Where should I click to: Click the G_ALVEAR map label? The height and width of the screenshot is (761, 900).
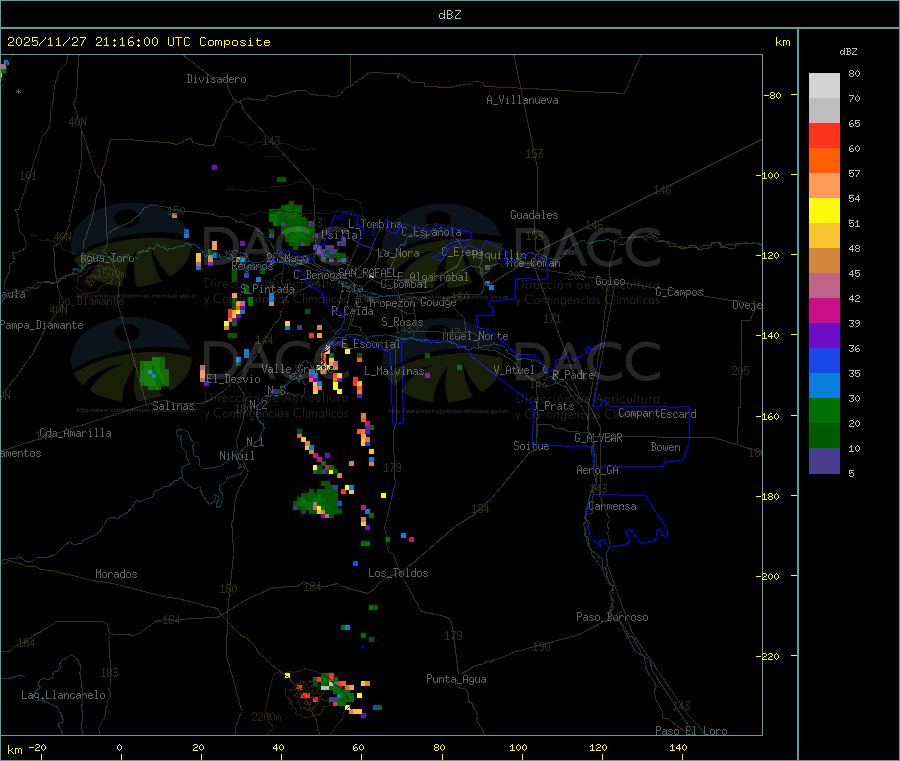click(x=598, y=438)
